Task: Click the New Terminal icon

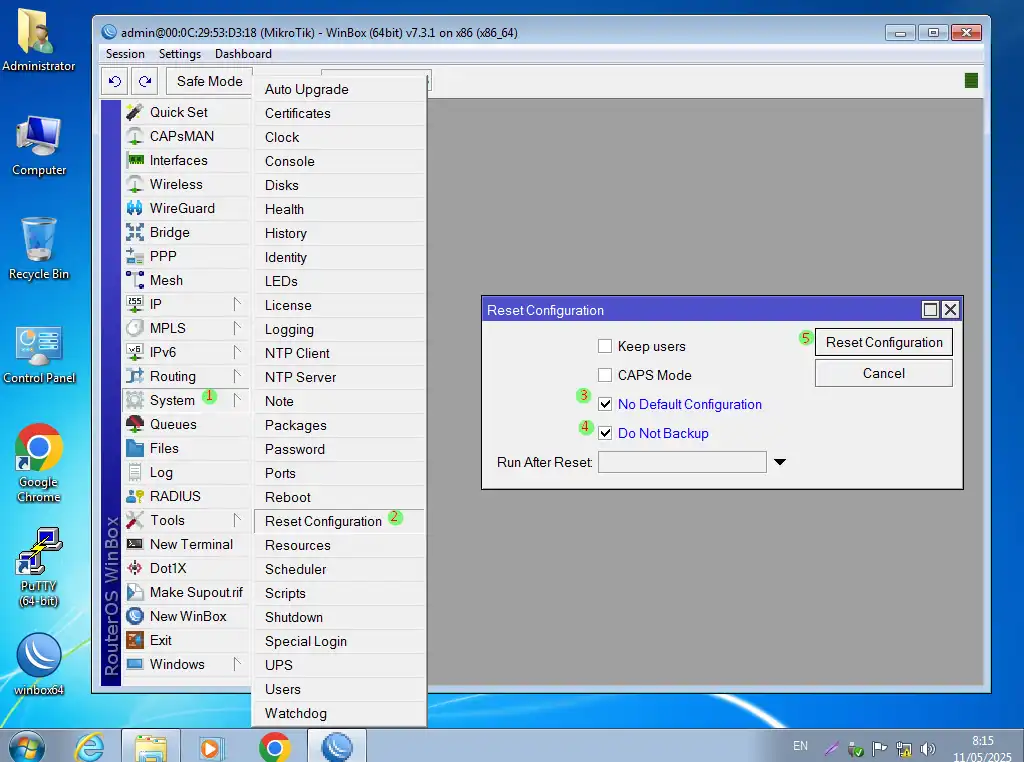Action: tap(135, 544)
